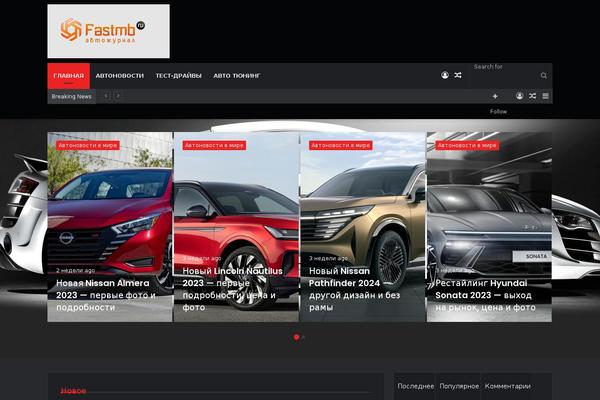Click the user login icon in main menu
The height and width of the screenshot is (400, 600).
coord(445,75)
